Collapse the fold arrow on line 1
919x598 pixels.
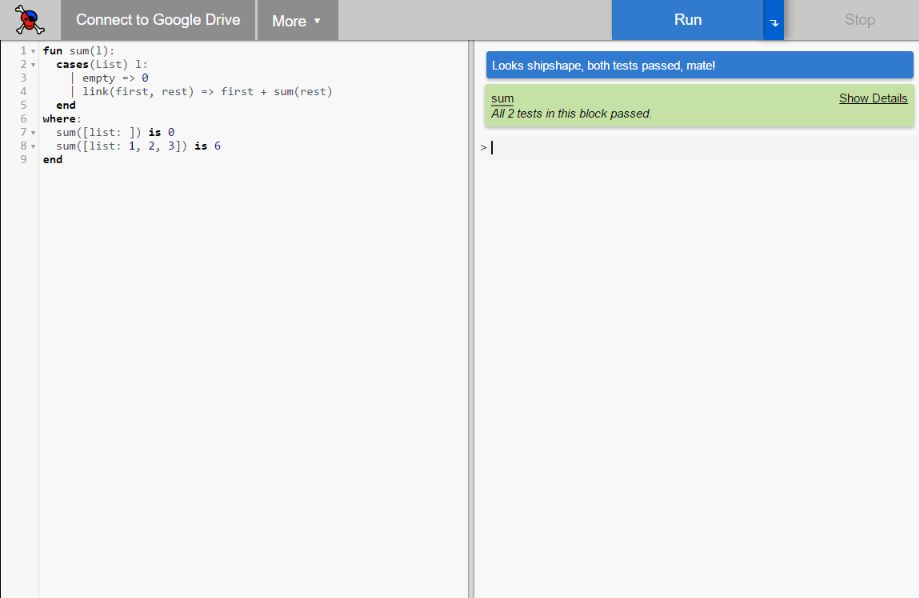tap(33, 49)
